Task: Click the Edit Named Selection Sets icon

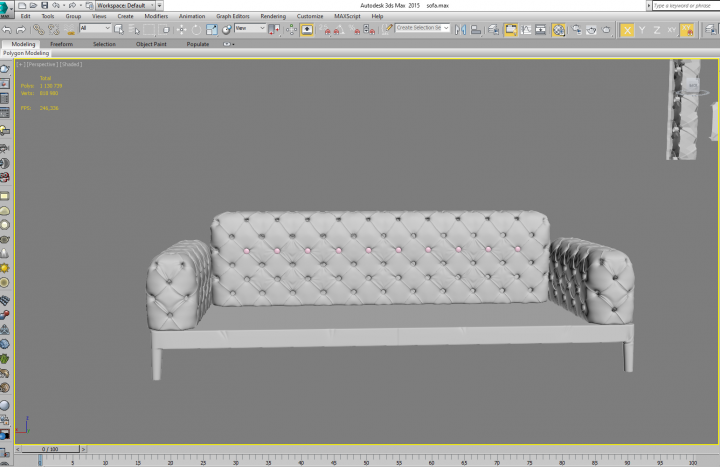Action: [x=388, y=30]
